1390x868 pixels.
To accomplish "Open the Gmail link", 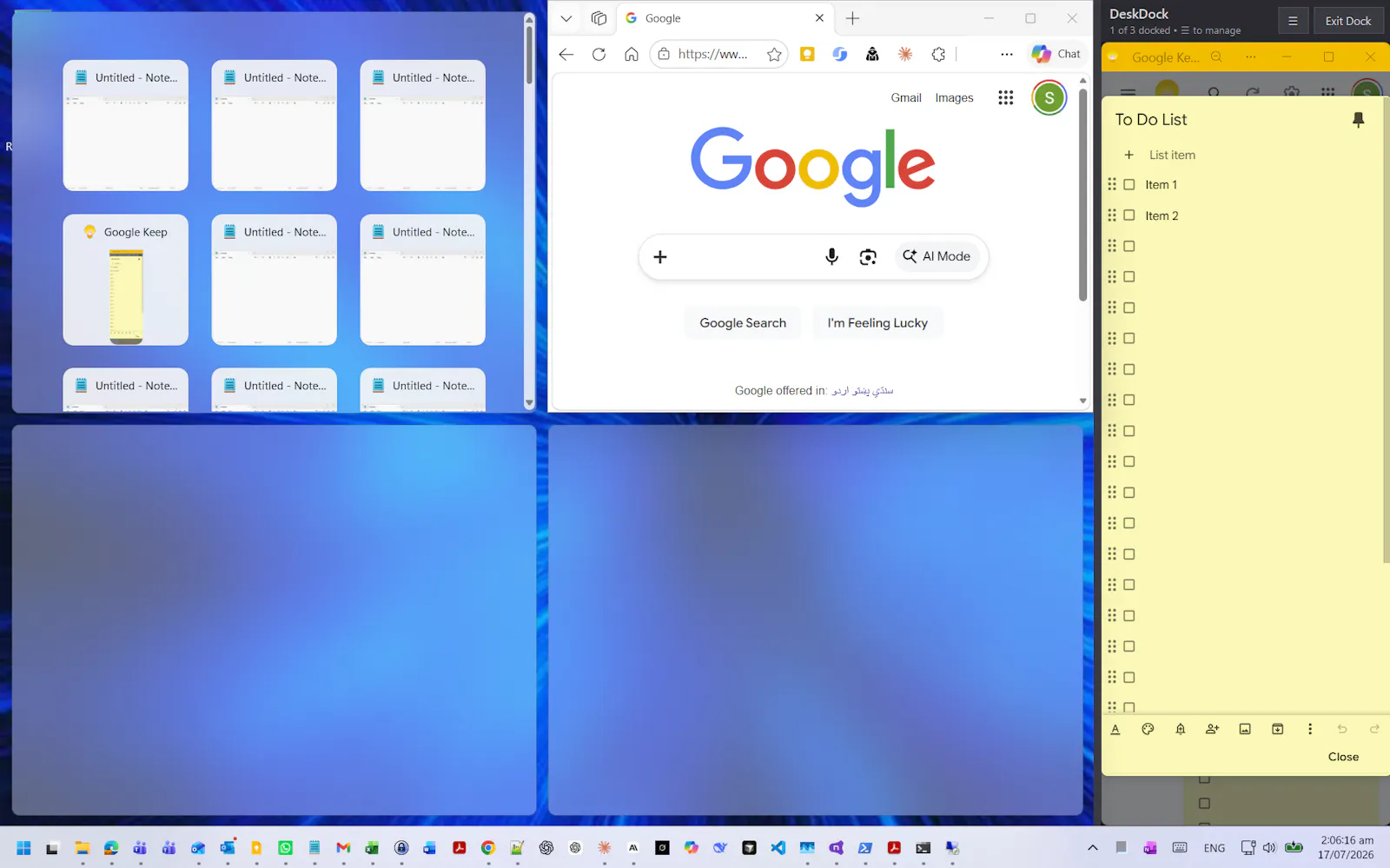I will tap(906, 98).
